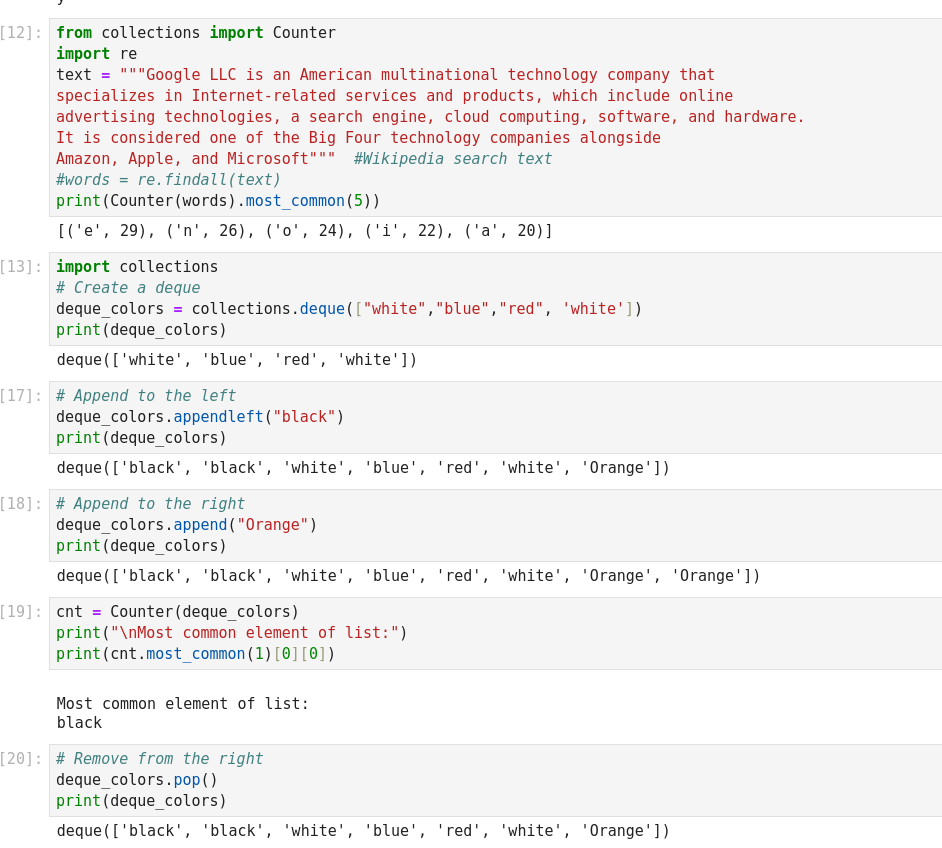Click the append("Orange") code line
The width and height of the screenshot is (942, 848).
pos(186,525)
